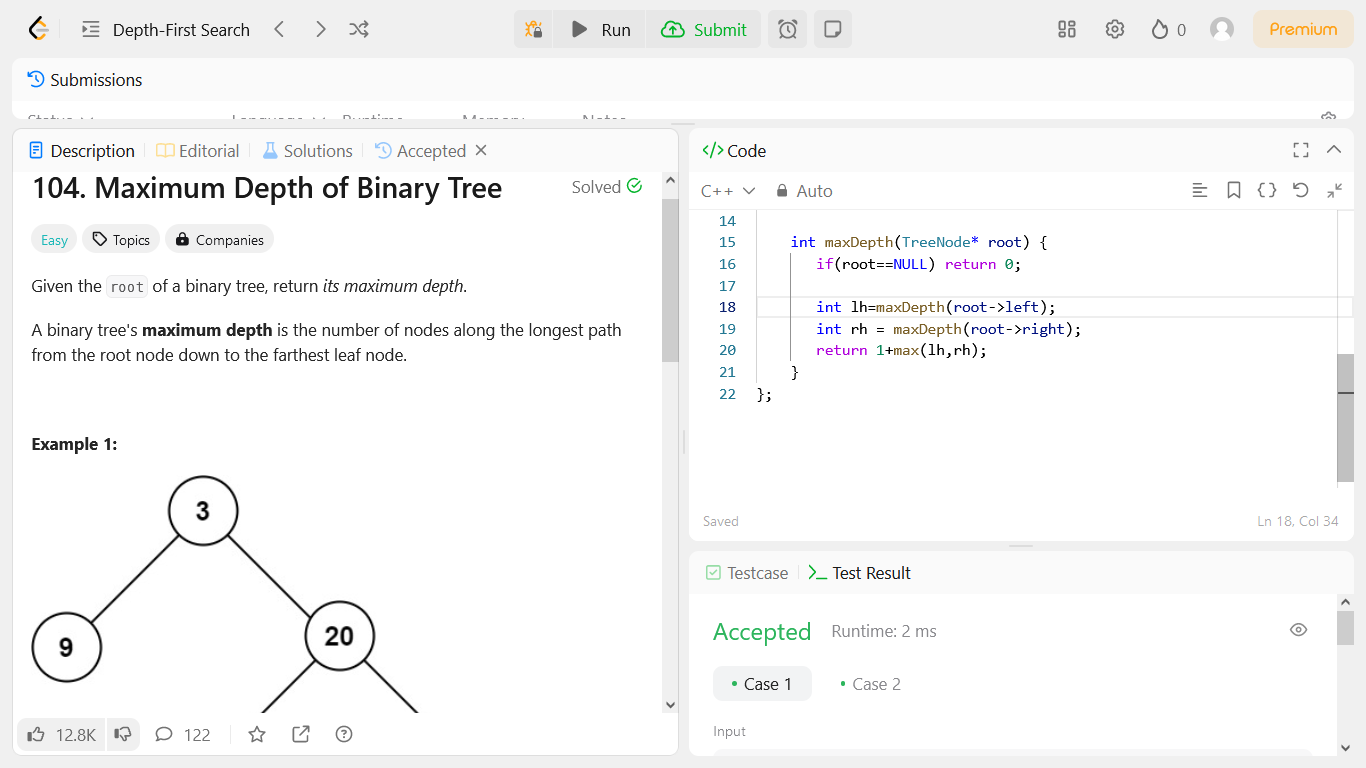The height and width of the screenshot is (768, 1366).
Task: Open the layout grid icon
Action: (x=1067, y=30)
